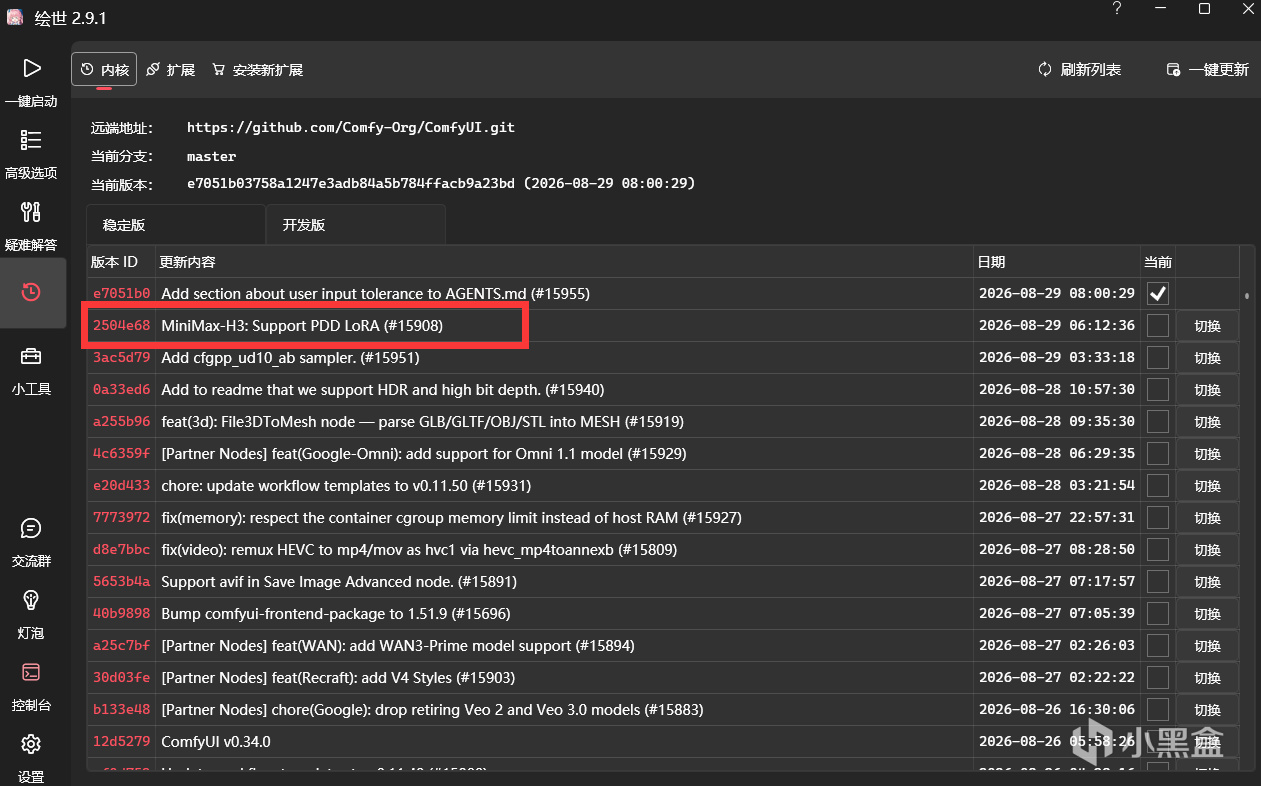Click the help question mark icon

1117,9
